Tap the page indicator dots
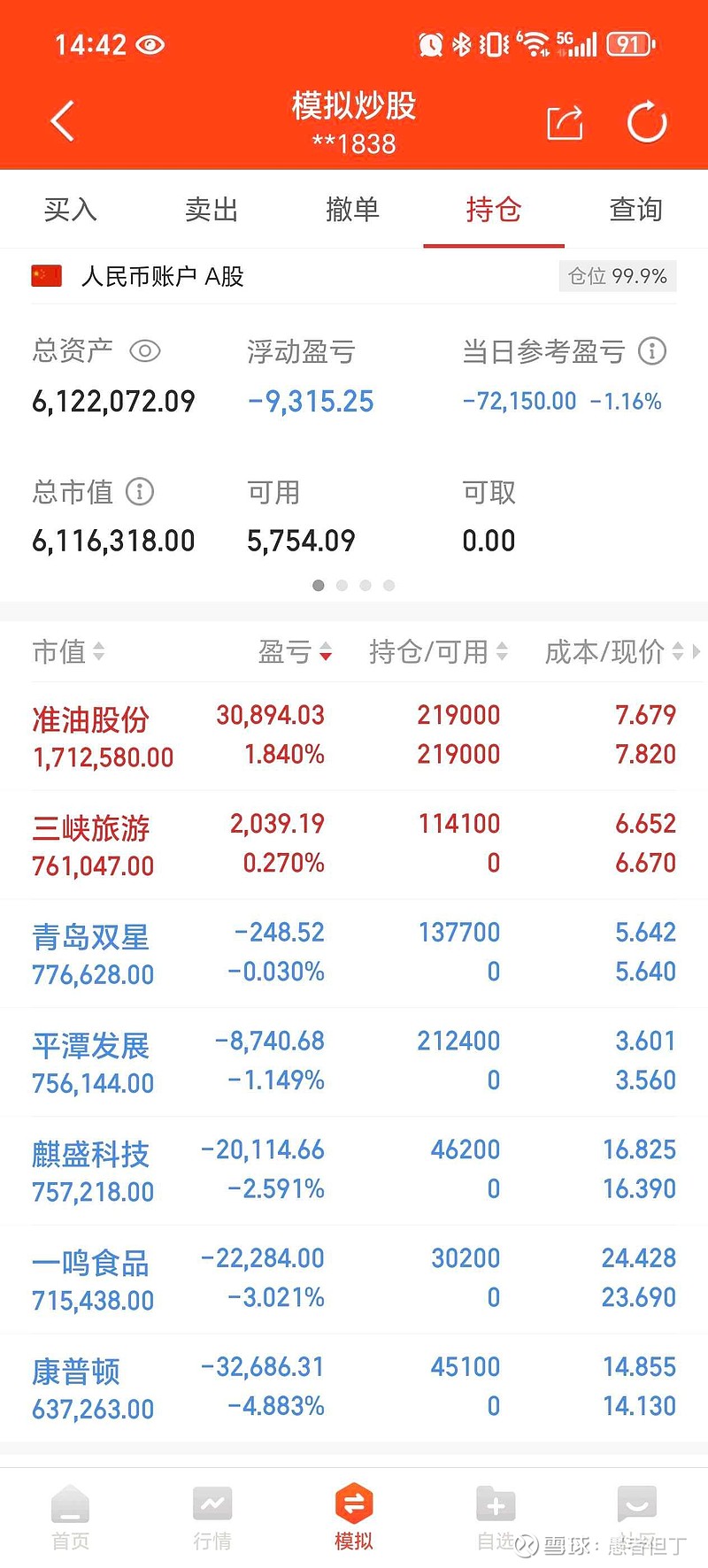 tap(354, 585)
